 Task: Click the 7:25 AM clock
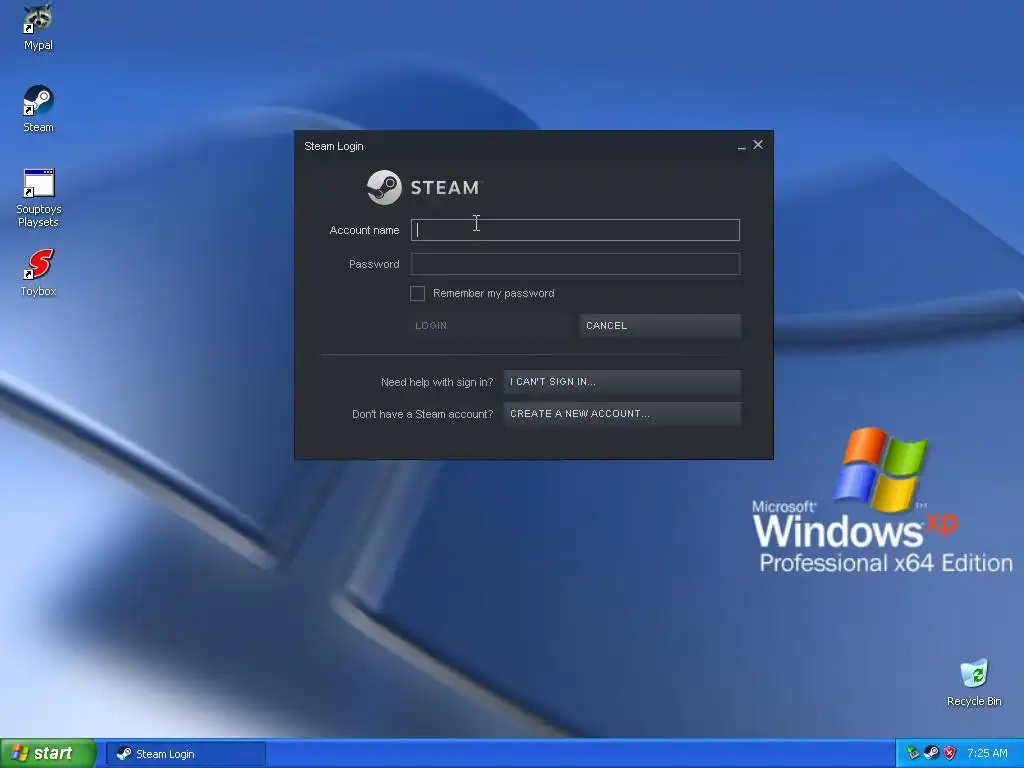(x=987, y=753)
